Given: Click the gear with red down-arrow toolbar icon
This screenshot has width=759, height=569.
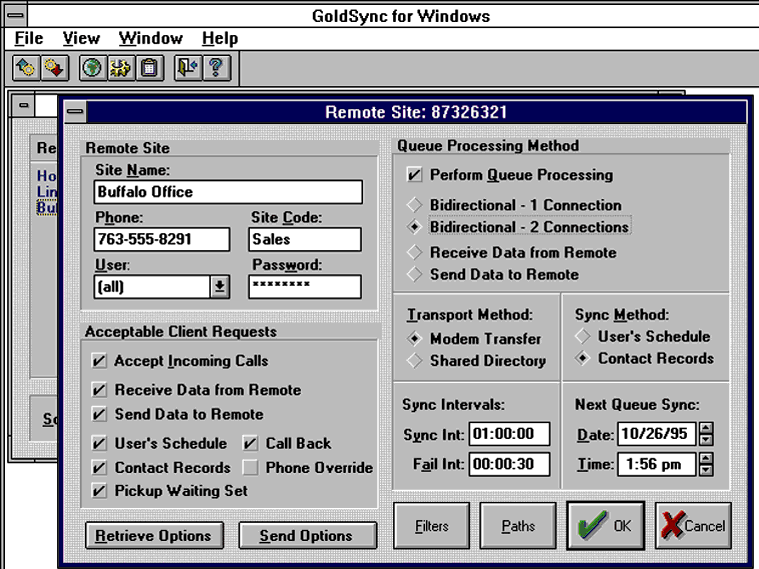Looking at the screenshot, I should point(55,67).
